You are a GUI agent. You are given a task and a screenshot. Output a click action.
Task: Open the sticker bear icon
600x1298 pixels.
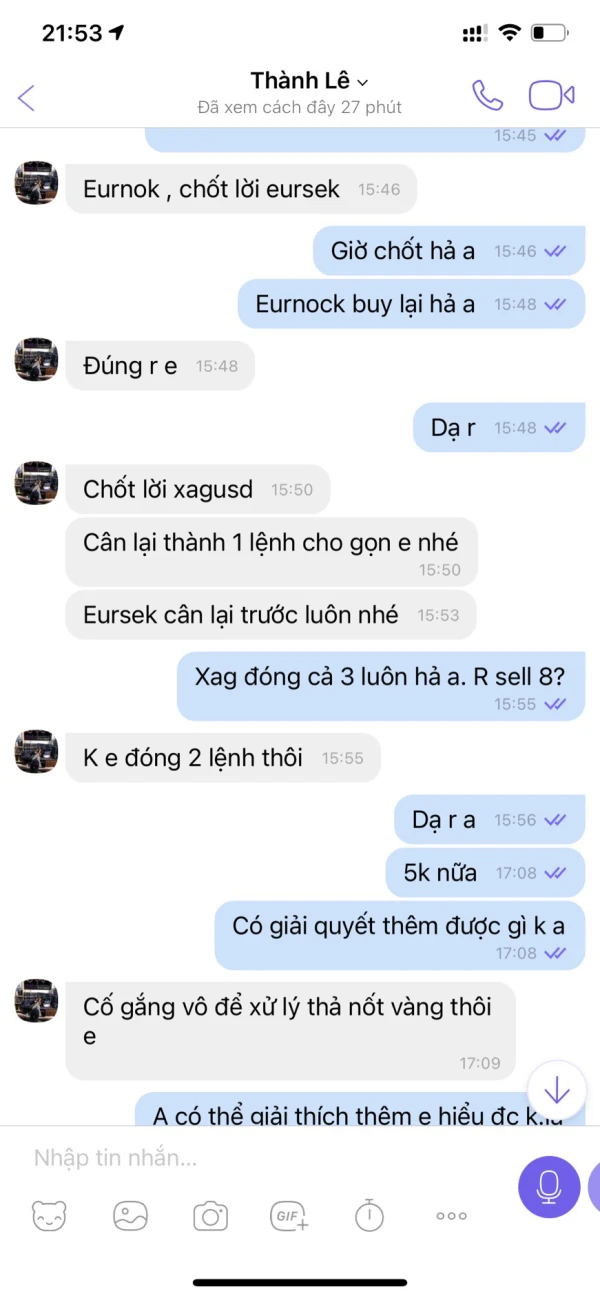pyautogui.click(x=49, y=1215)
